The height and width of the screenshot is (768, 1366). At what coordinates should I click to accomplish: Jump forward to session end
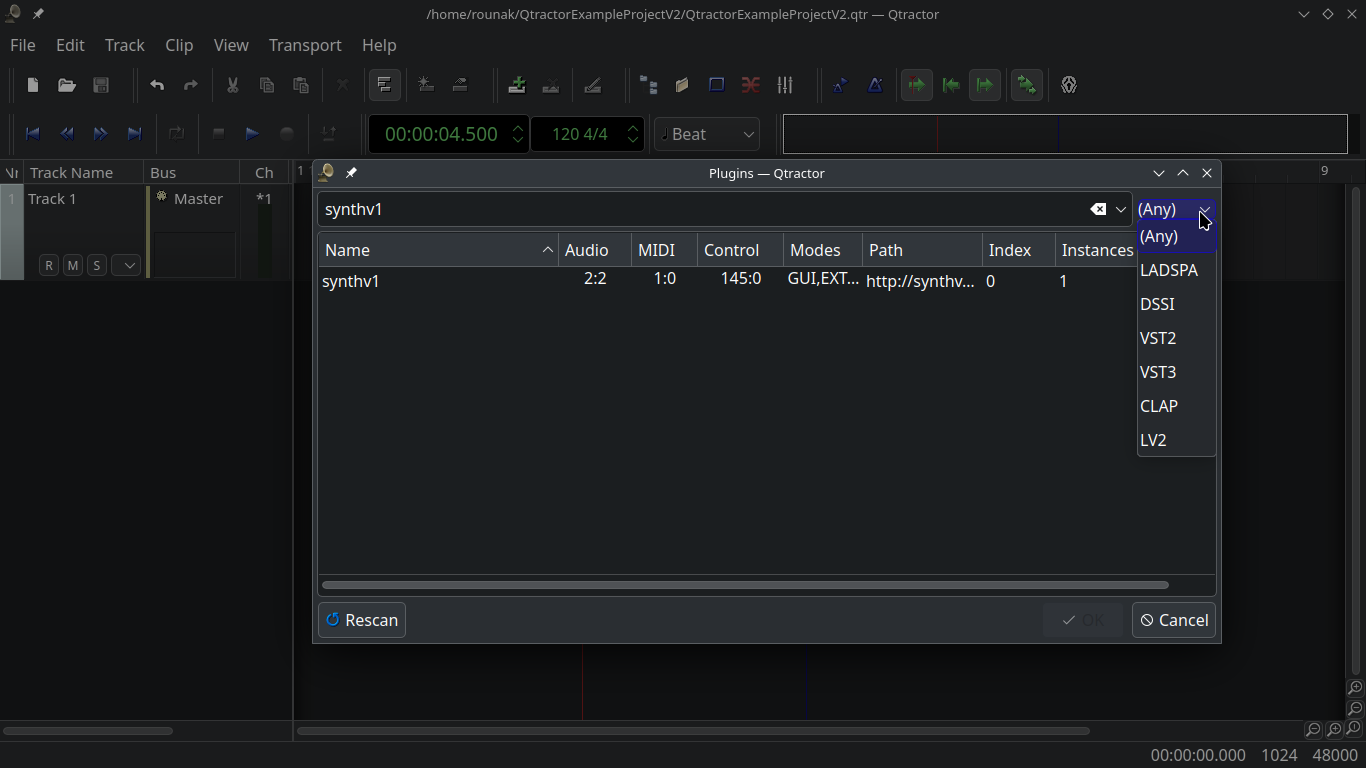point(134,134)
